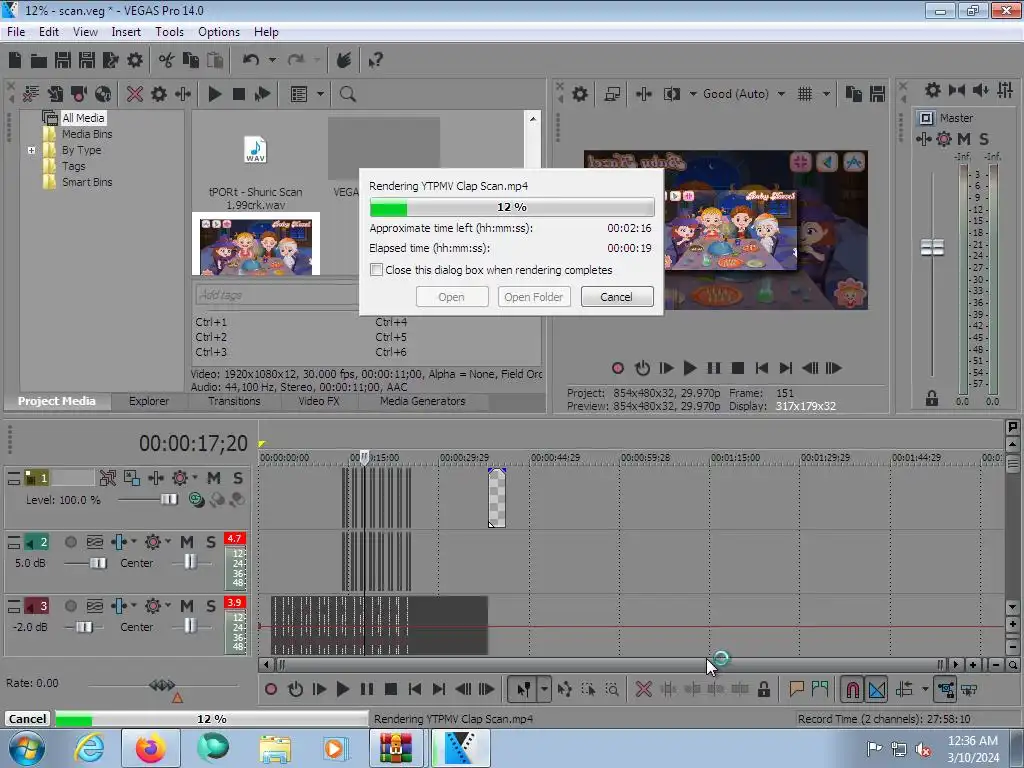Open the File menu

[x=16, y=32]
